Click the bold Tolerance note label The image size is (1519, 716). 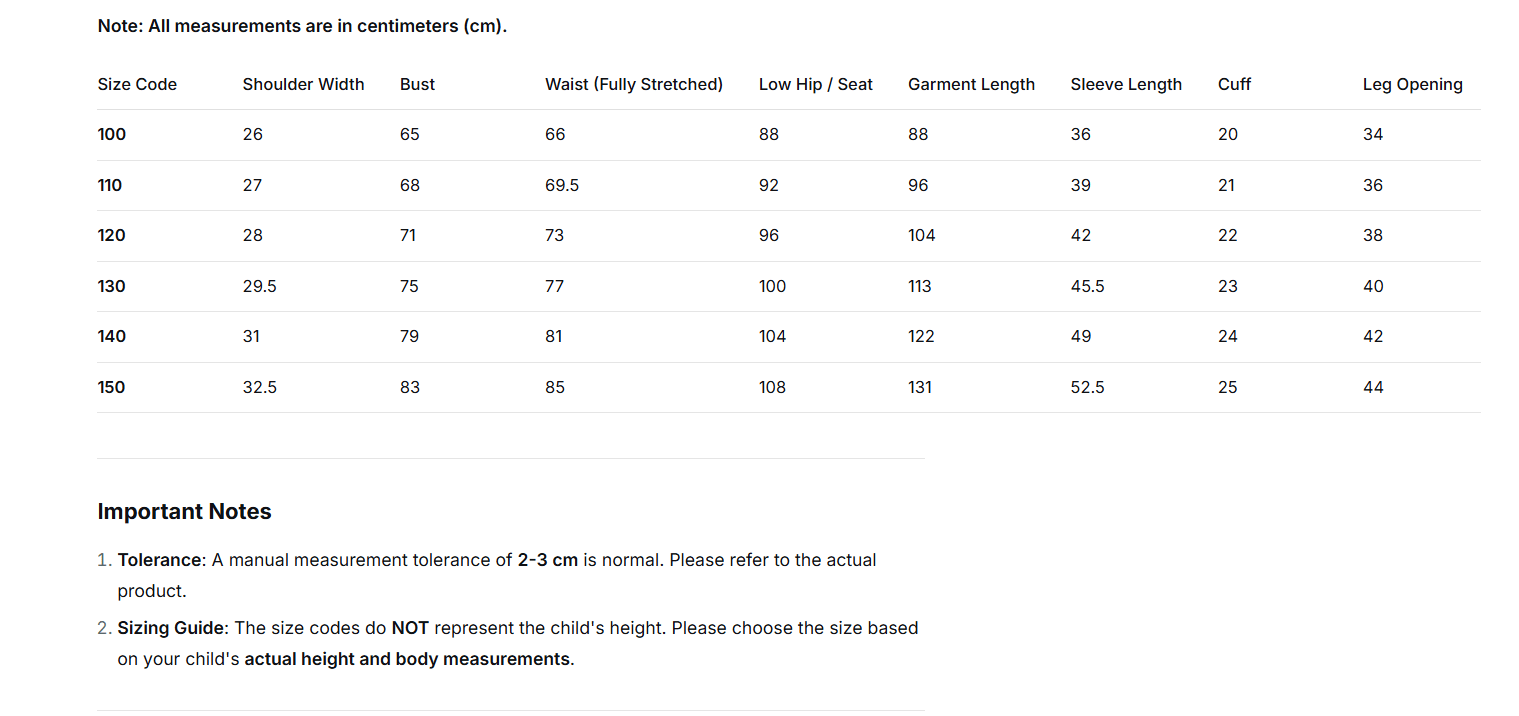(x=161, y=560)
